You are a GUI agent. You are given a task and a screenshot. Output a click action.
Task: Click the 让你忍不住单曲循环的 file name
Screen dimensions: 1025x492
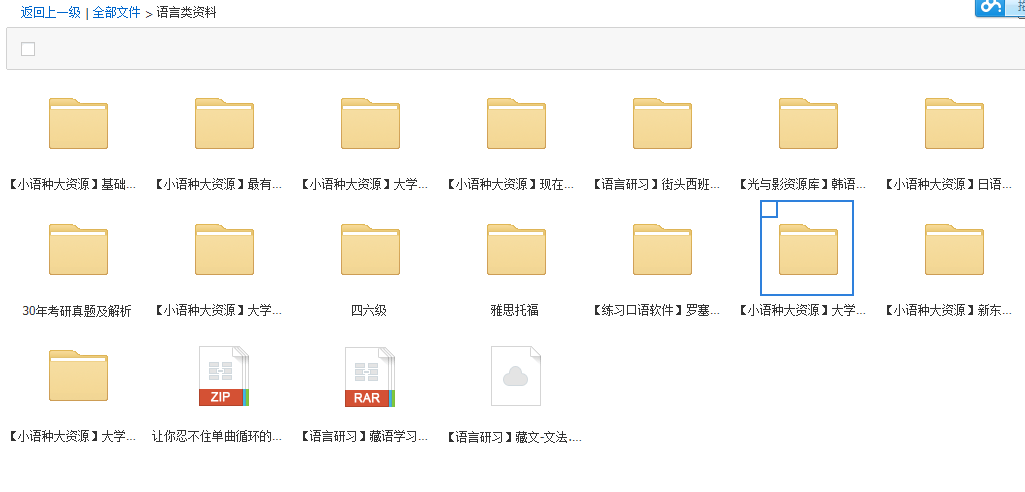point(217,436)
